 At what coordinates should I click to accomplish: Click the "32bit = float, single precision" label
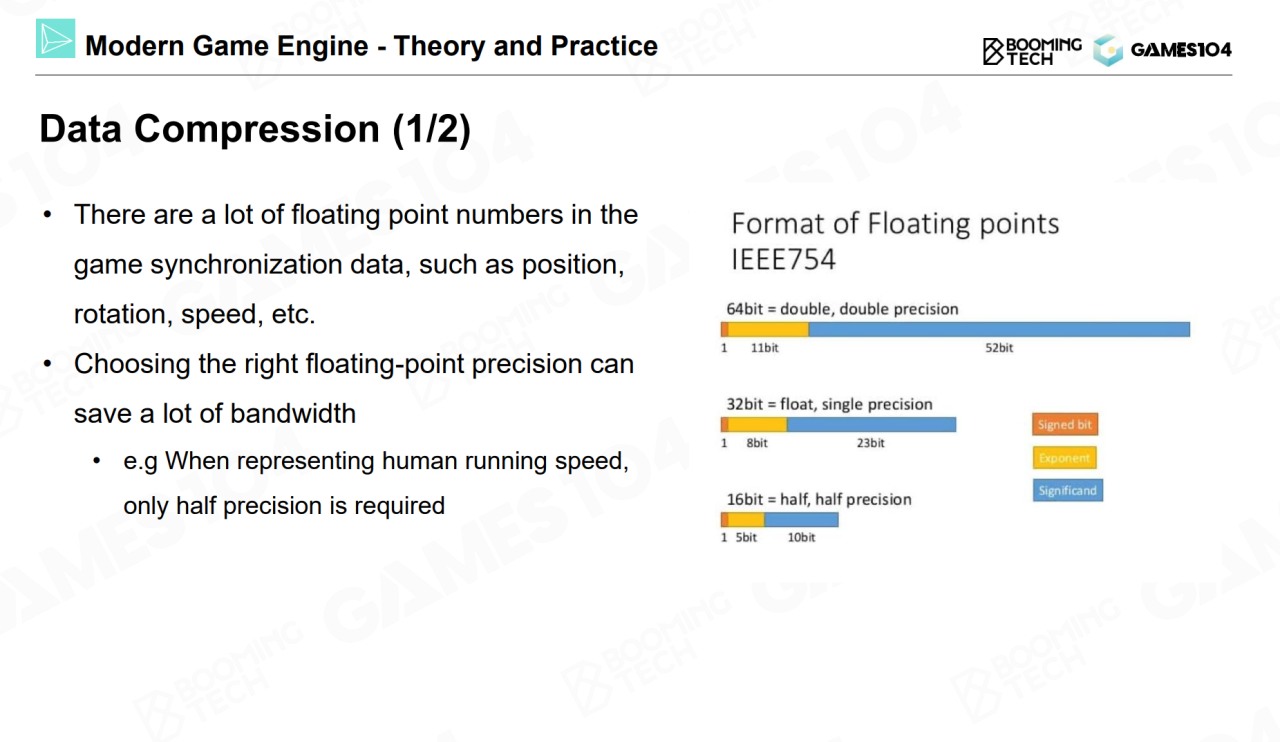829,404
